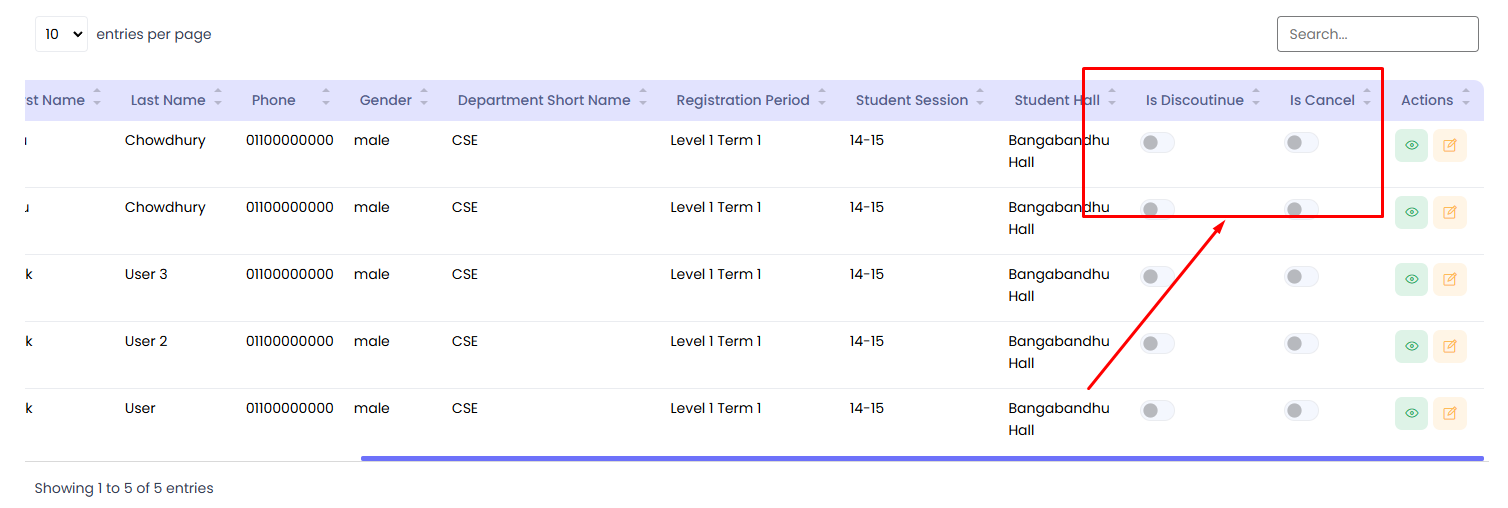Screen dimensions: 1508x508
Task: View details of the User 3 row
Action: 1411,279
